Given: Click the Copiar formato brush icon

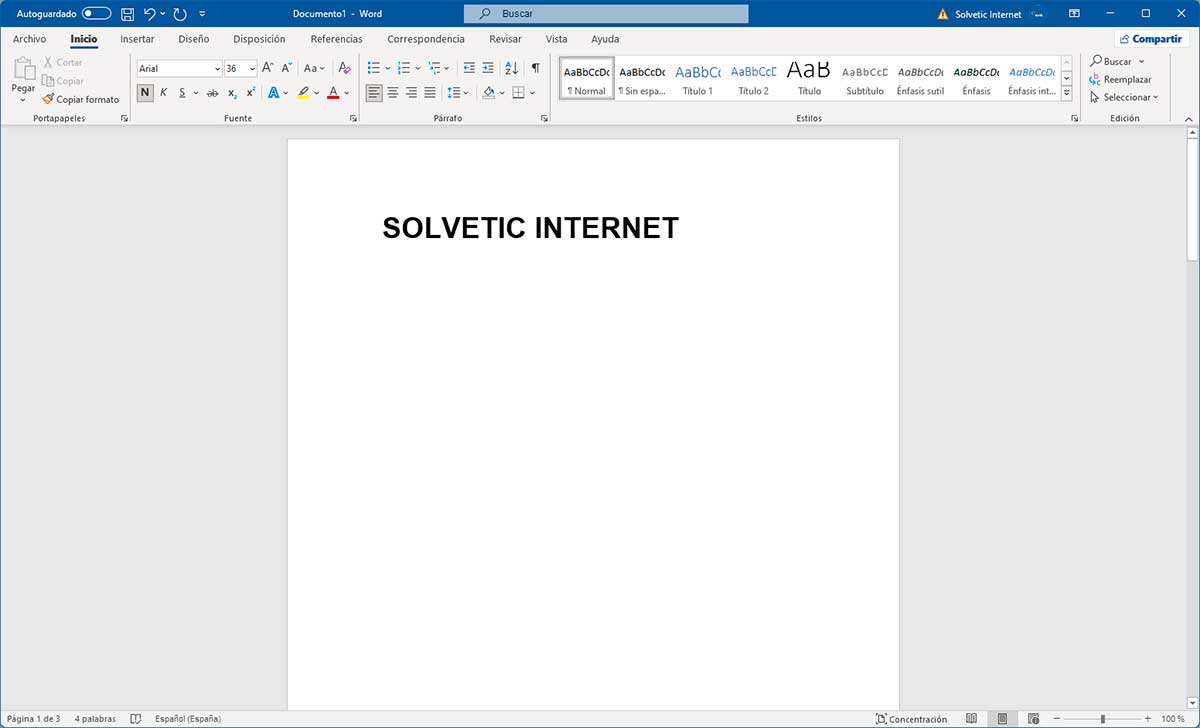Looking at the screenshot, I should (48, 99).
